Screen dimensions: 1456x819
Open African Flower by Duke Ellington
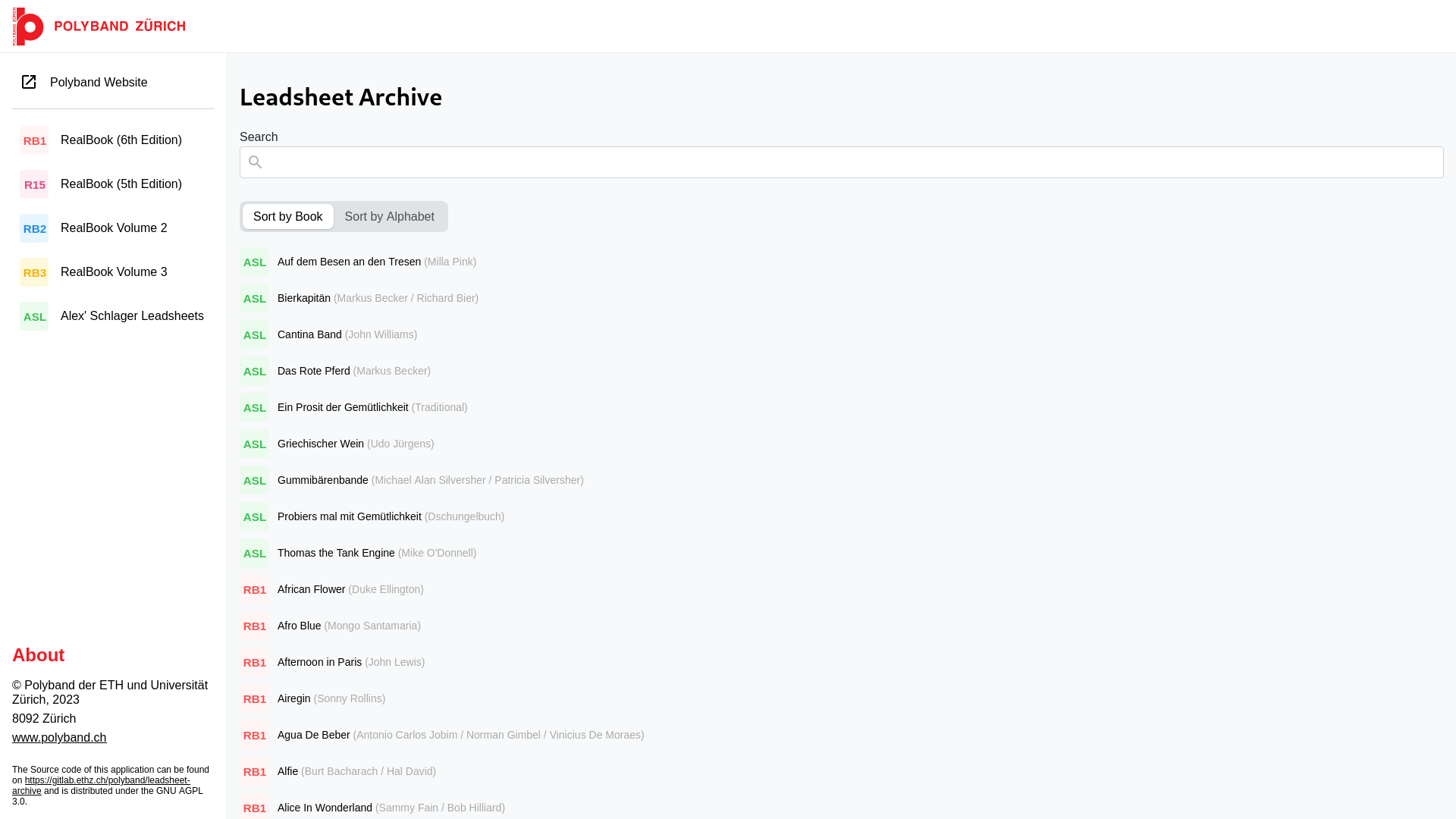click(x=312, y=589)
